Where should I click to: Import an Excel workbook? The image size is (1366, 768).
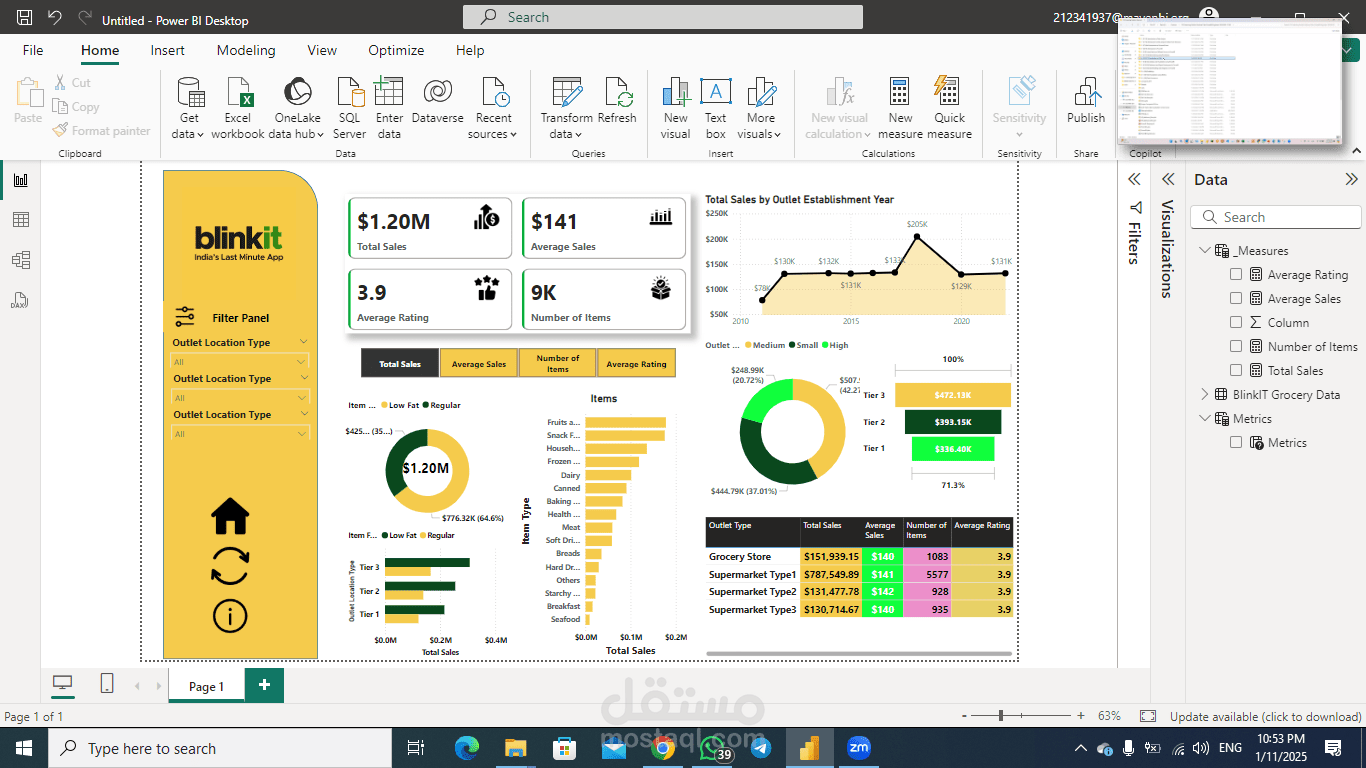238,108
